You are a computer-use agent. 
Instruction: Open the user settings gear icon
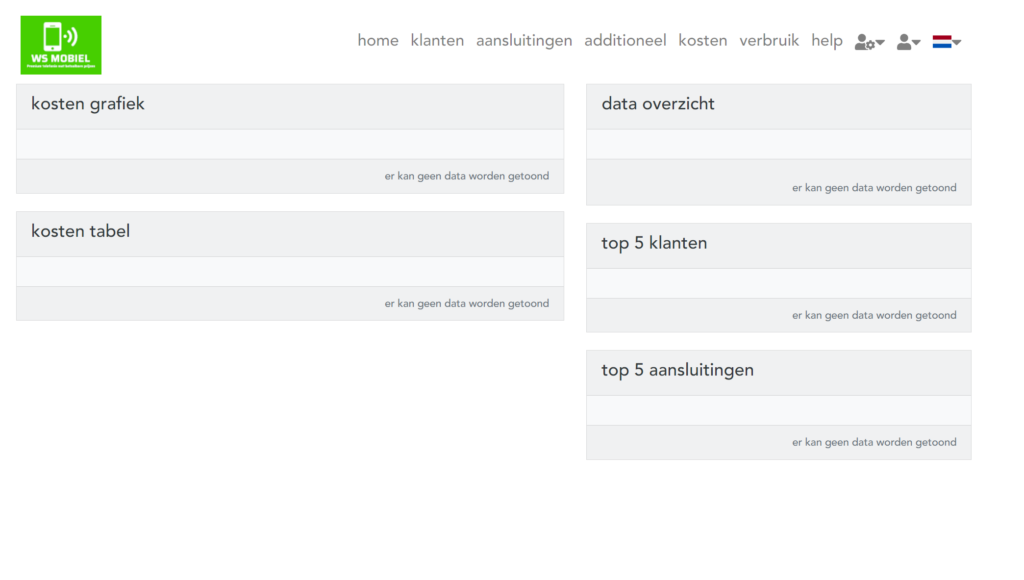click(x=865, y=42)
